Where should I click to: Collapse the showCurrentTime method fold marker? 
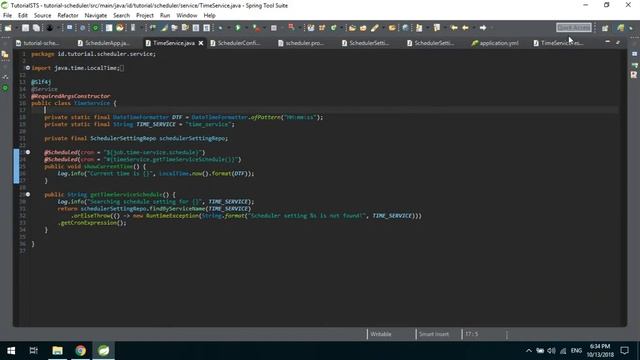click(28, 152)
